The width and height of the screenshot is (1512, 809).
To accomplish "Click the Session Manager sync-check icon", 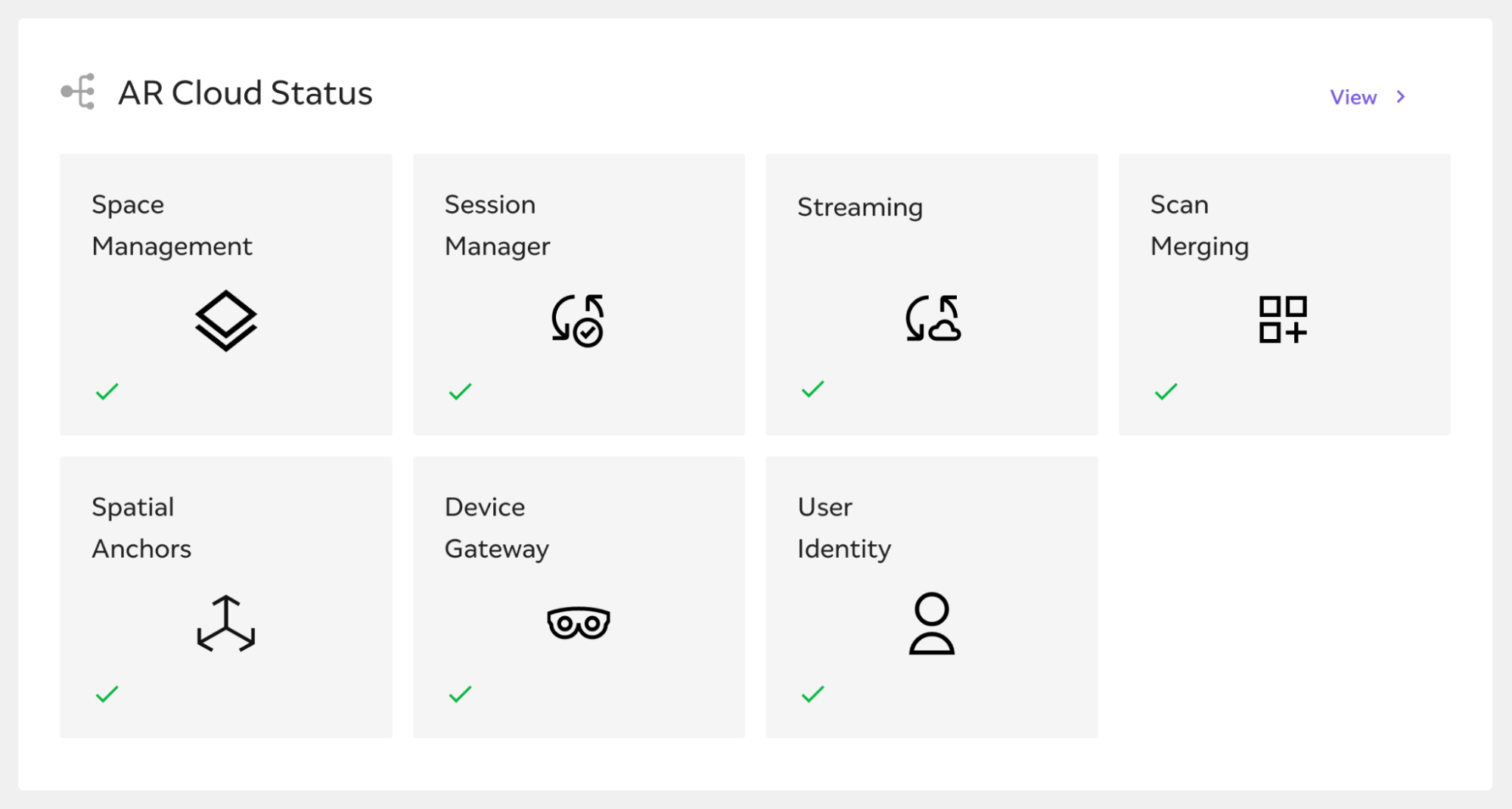I will 578,320.
